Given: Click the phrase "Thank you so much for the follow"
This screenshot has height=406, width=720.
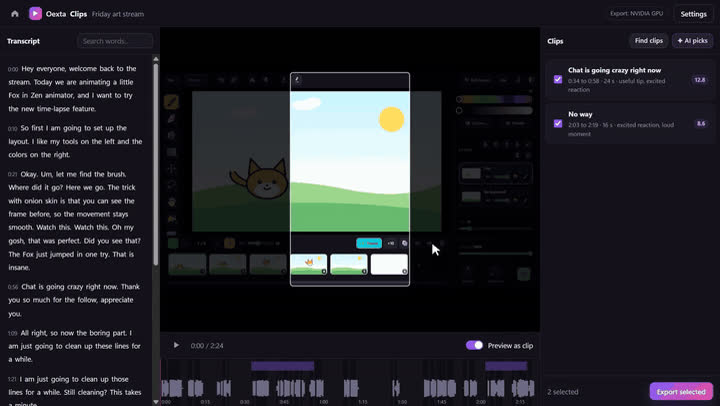Looking at the screenshot, I should (x=64, y=293).
